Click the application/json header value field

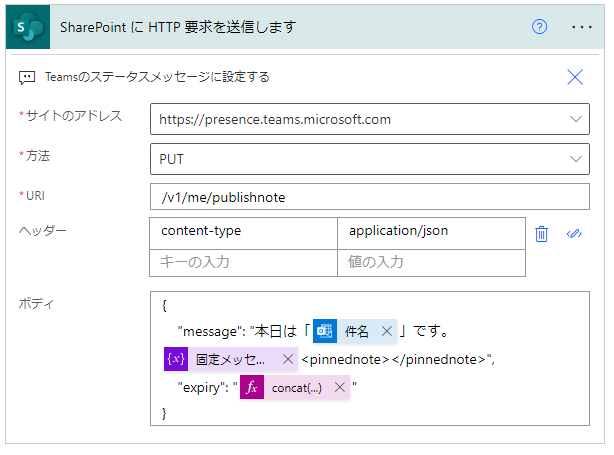(430, 231)
